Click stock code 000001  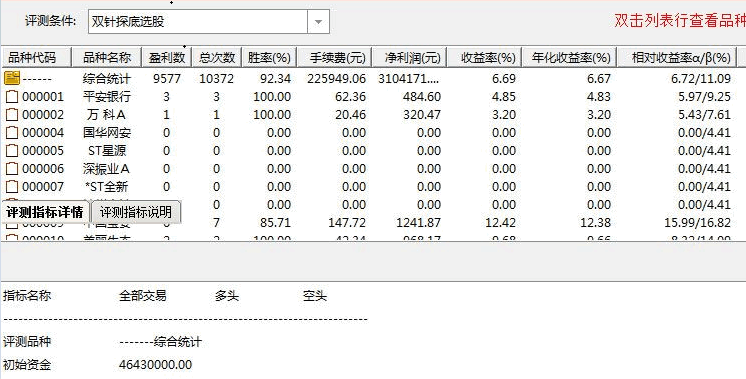(43, 97)
